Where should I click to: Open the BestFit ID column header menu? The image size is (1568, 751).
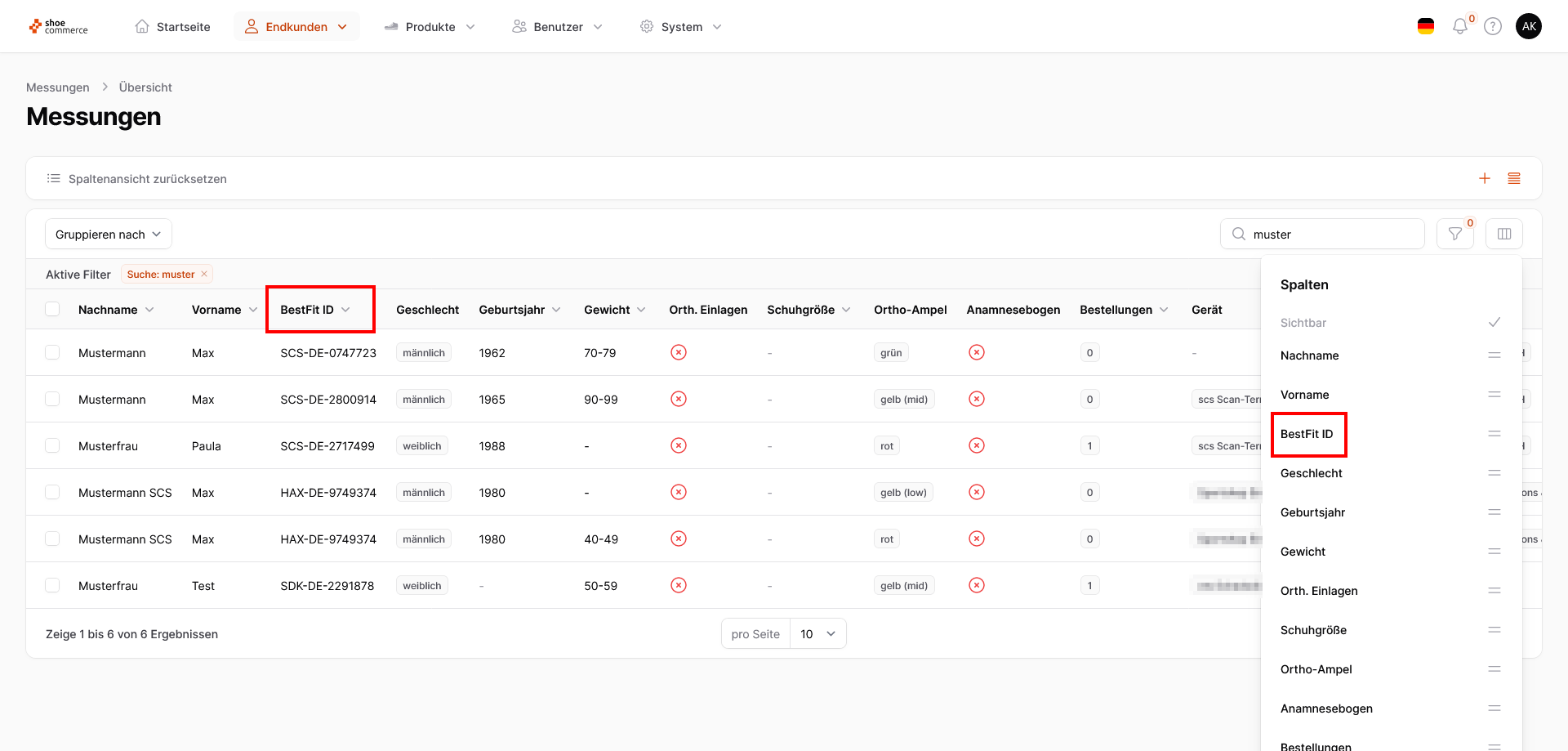[x=345, y=310]
